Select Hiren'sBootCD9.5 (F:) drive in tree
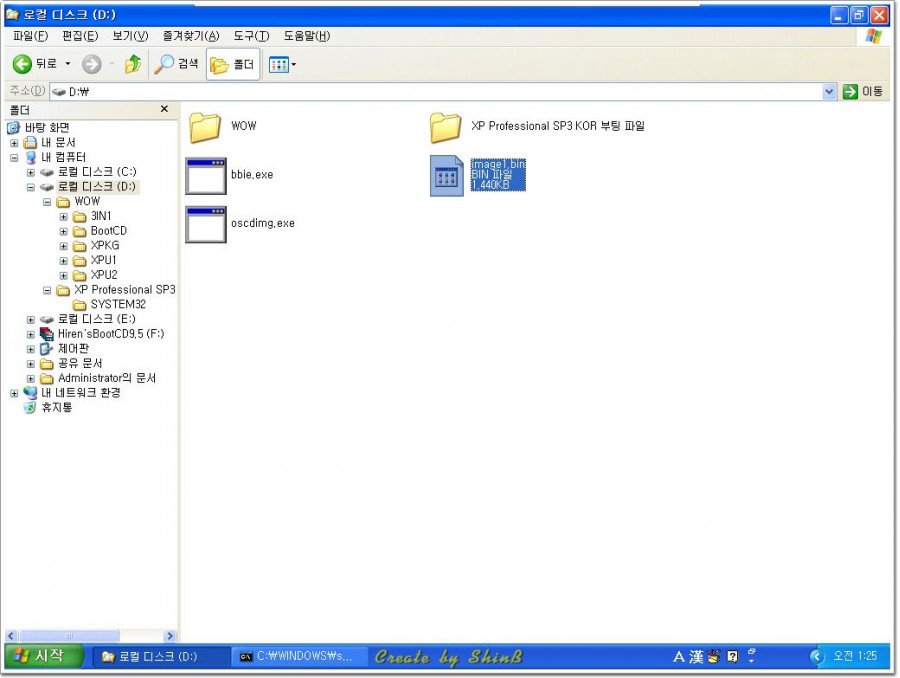This screenshot has width=900, height=678. coord(110,334)
